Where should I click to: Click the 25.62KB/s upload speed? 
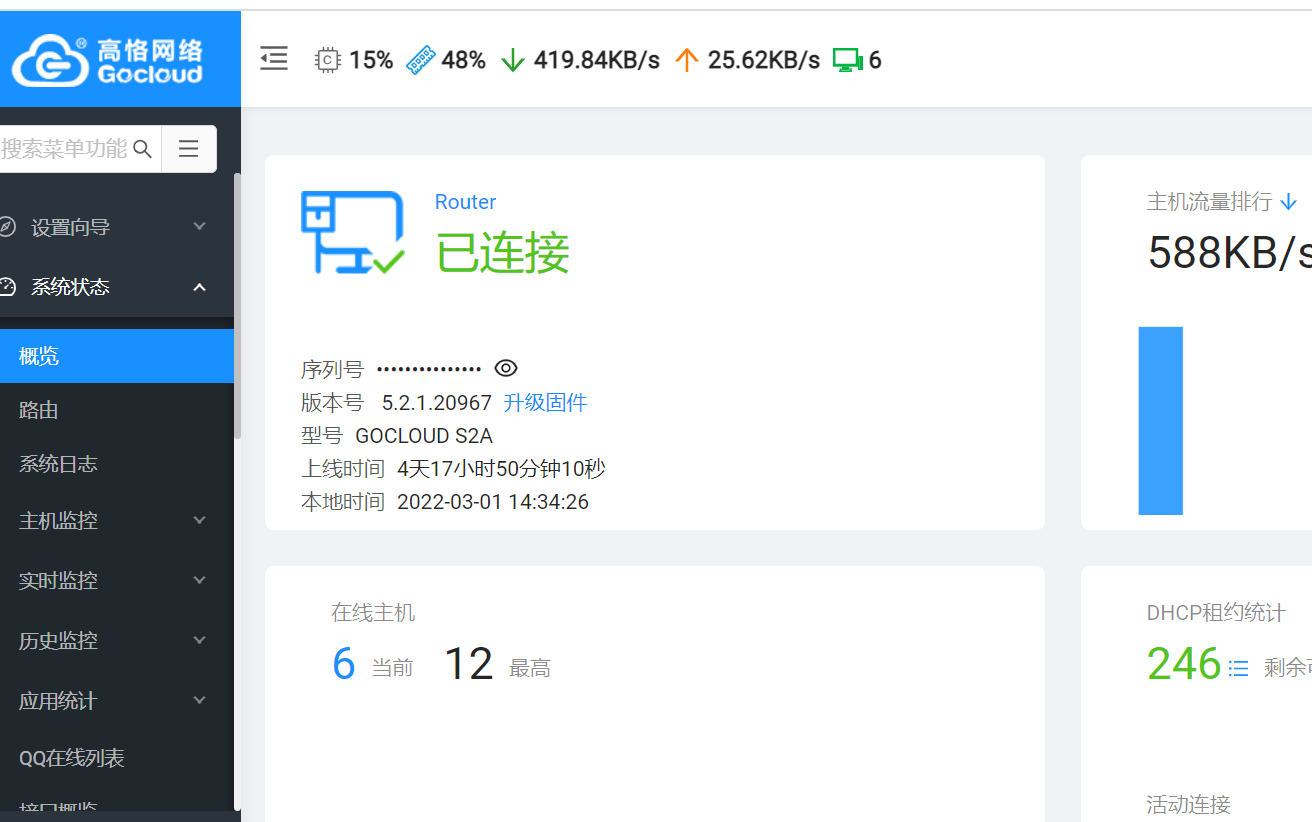click(764, 60)
